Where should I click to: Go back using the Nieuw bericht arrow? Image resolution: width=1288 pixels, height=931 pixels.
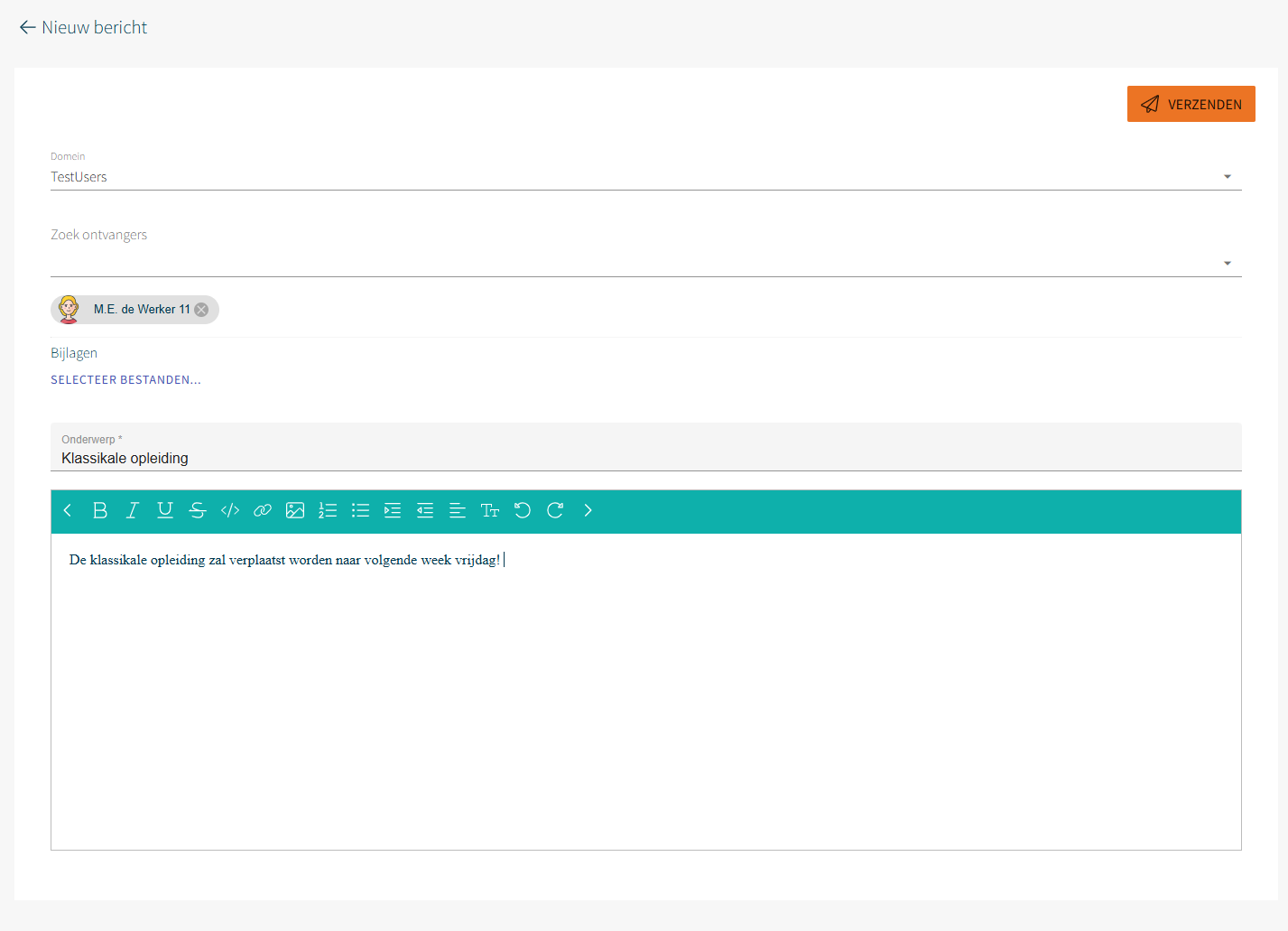coord(27,28)
